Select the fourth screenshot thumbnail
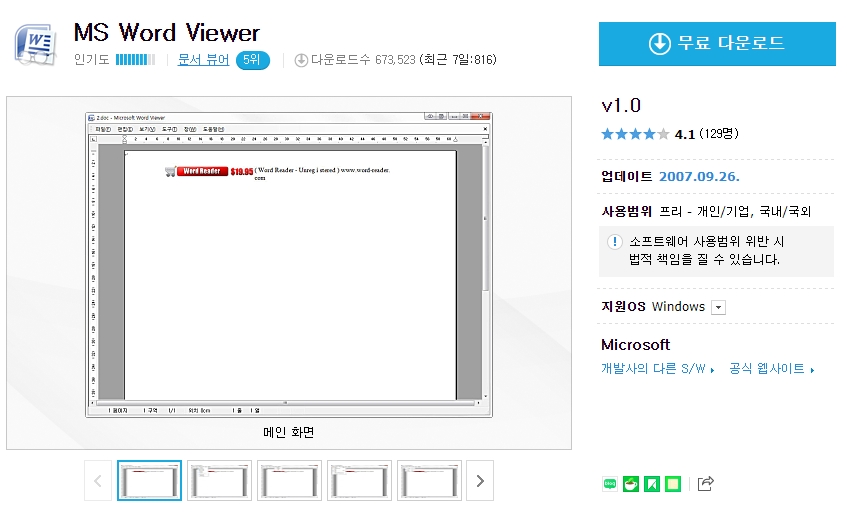The width and height of the screenshot is (847, 523). pyautogui.click(x=359, y=480)
